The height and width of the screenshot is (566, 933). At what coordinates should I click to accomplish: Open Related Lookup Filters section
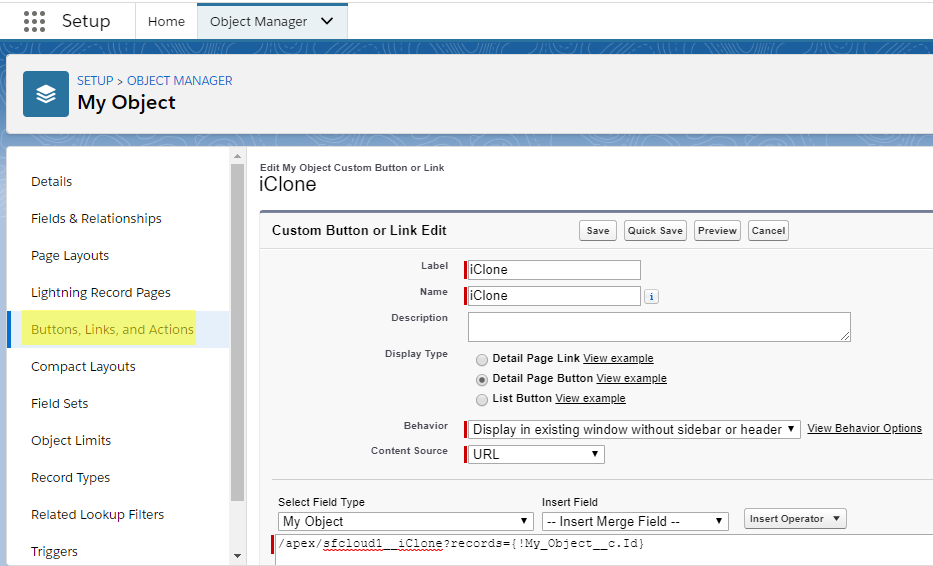98,514
